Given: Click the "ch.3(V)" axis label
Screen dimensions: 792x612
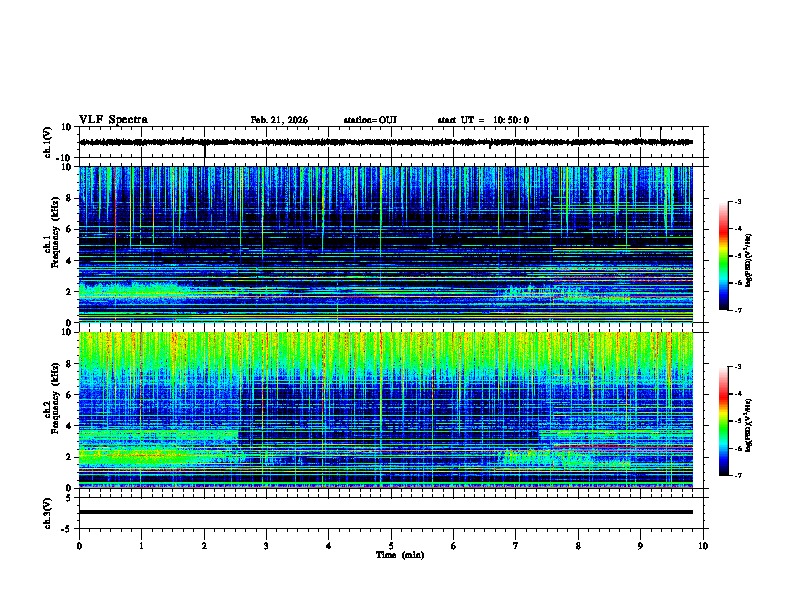Looking at the screenshot, I should tap(48, 513).
